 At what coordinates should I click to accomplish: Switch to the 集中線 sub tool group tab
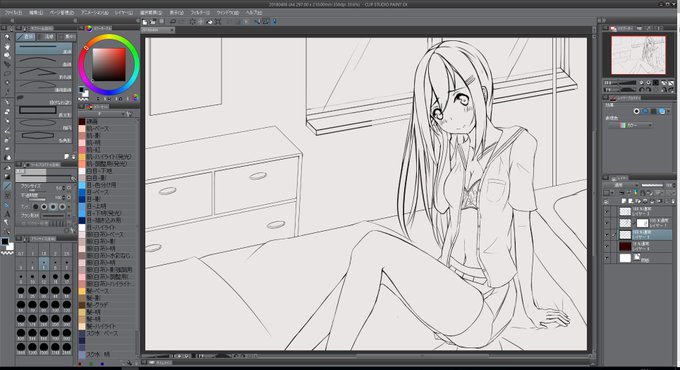(67, 36)
